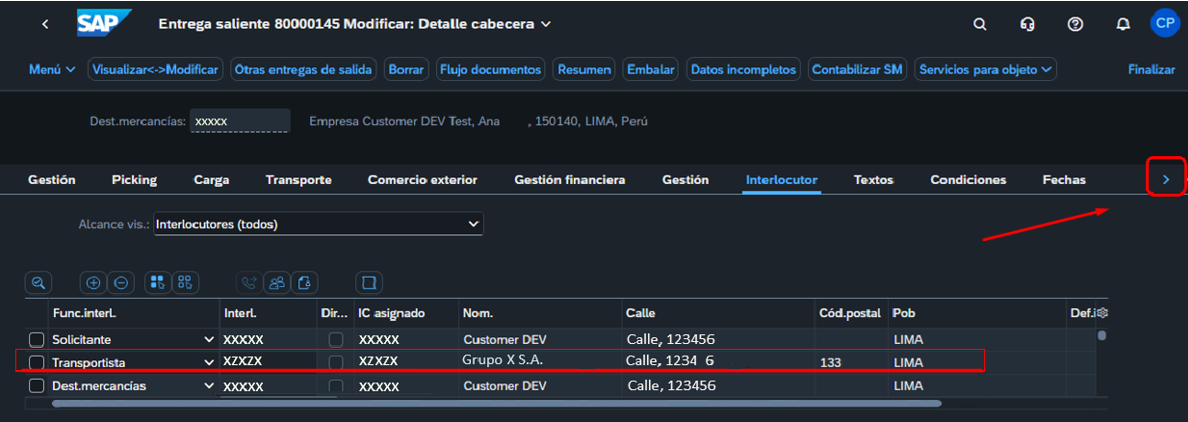Expand the Transportista partner function dropdown
This screenshot has height=422, width=1188.
tap(209, 362)
